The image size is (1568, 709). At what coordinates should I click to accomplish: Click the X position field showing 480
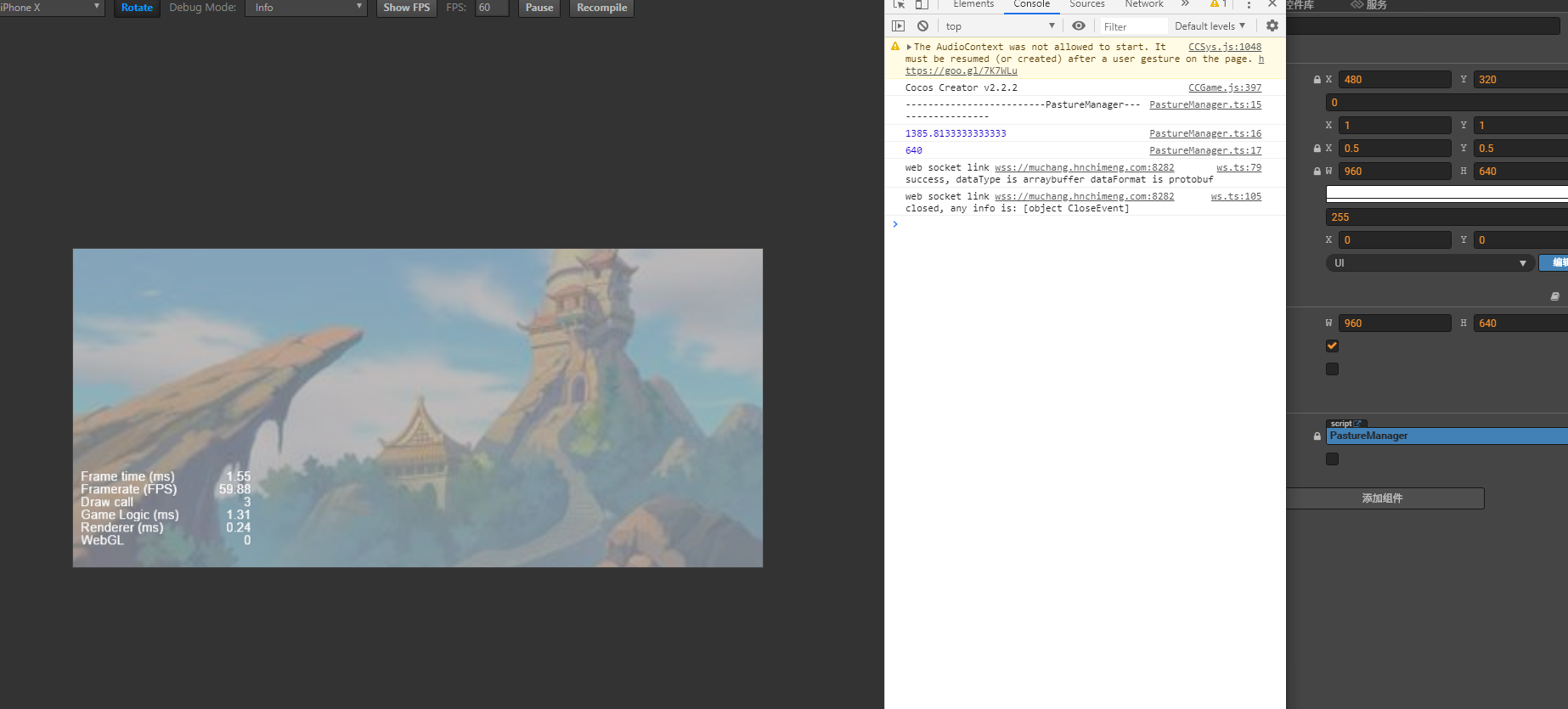pyautogui.click(x=1395, y=80)
